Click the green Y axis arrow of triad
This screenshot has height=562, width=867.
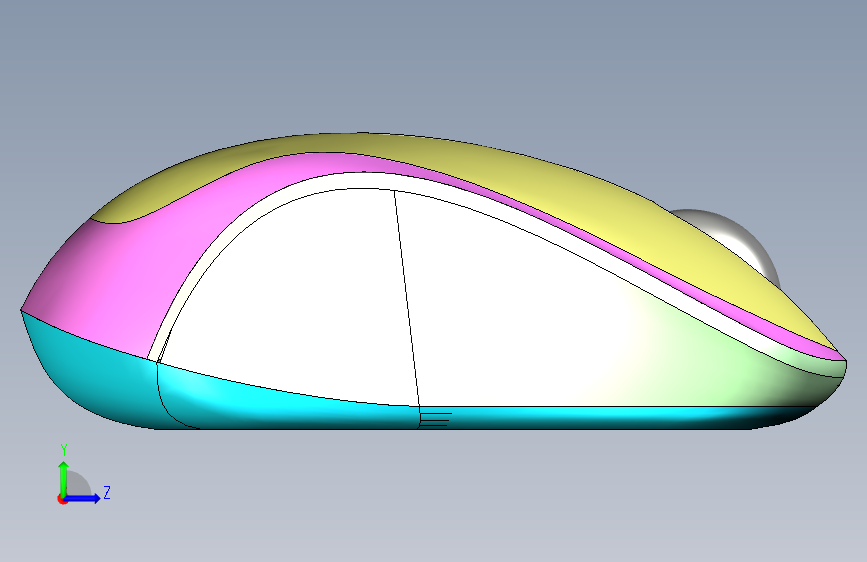coord(64,478)
